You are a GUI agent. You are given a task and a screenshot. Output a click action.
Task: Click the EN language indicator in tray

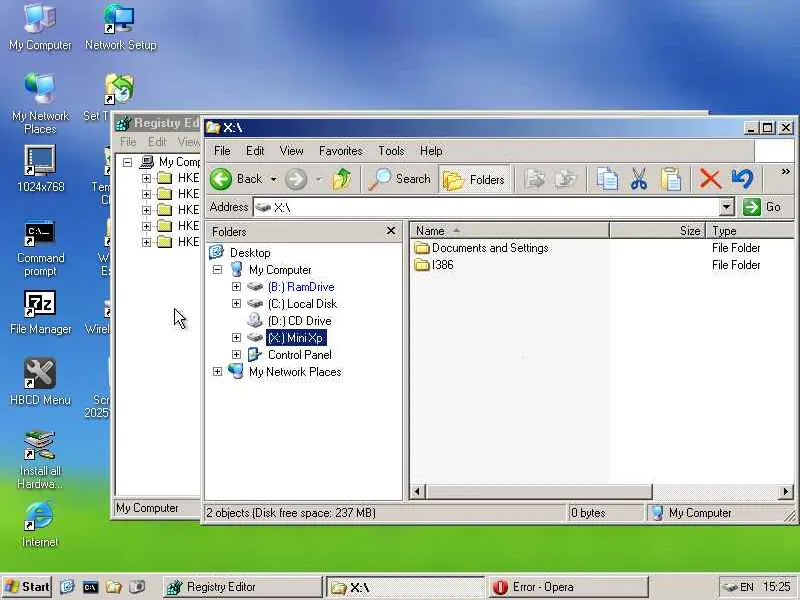(746, 587)
